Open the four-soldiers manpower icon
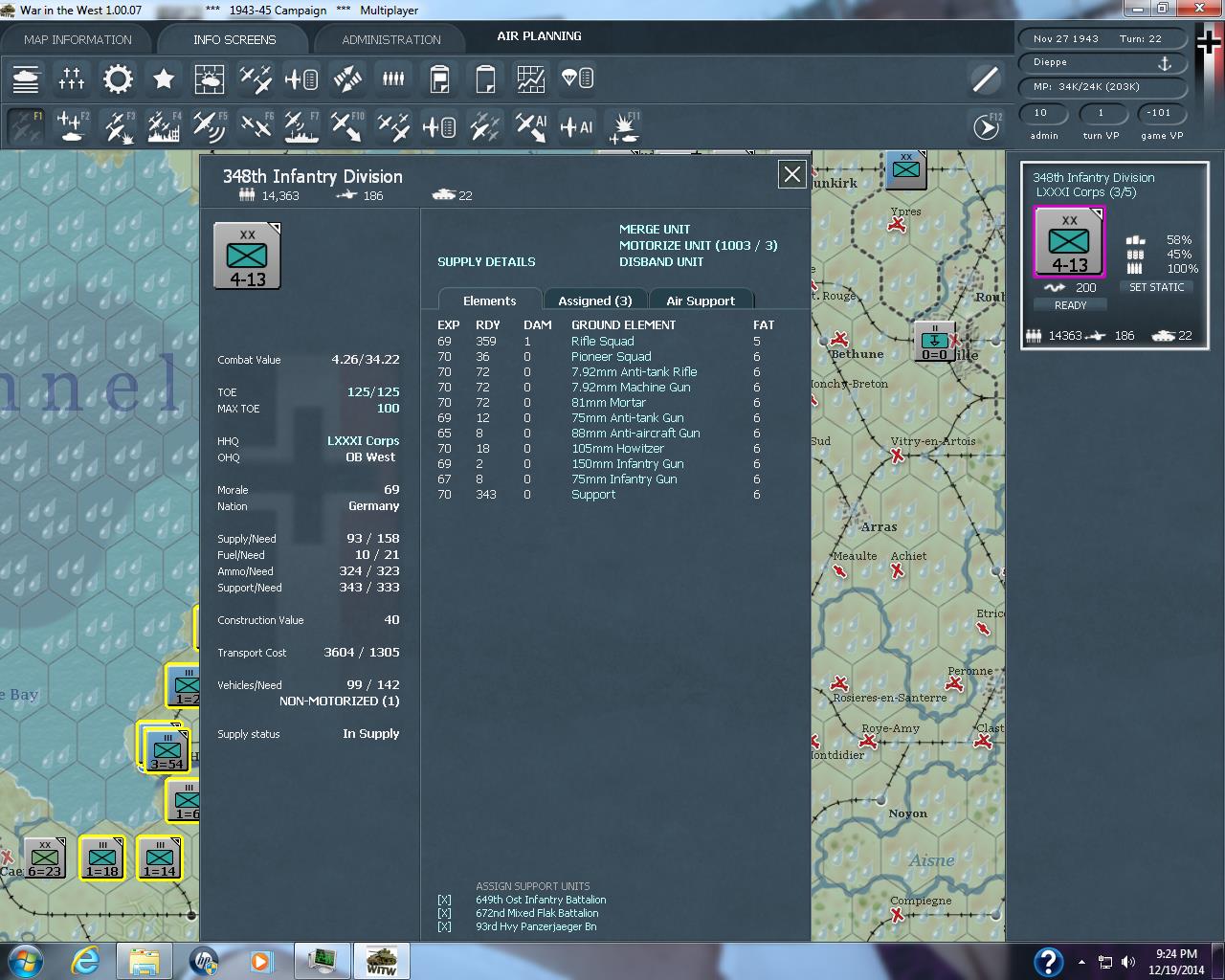This screenshot has width=1225, height=980. pyautogui.click(x=393, y=78)
